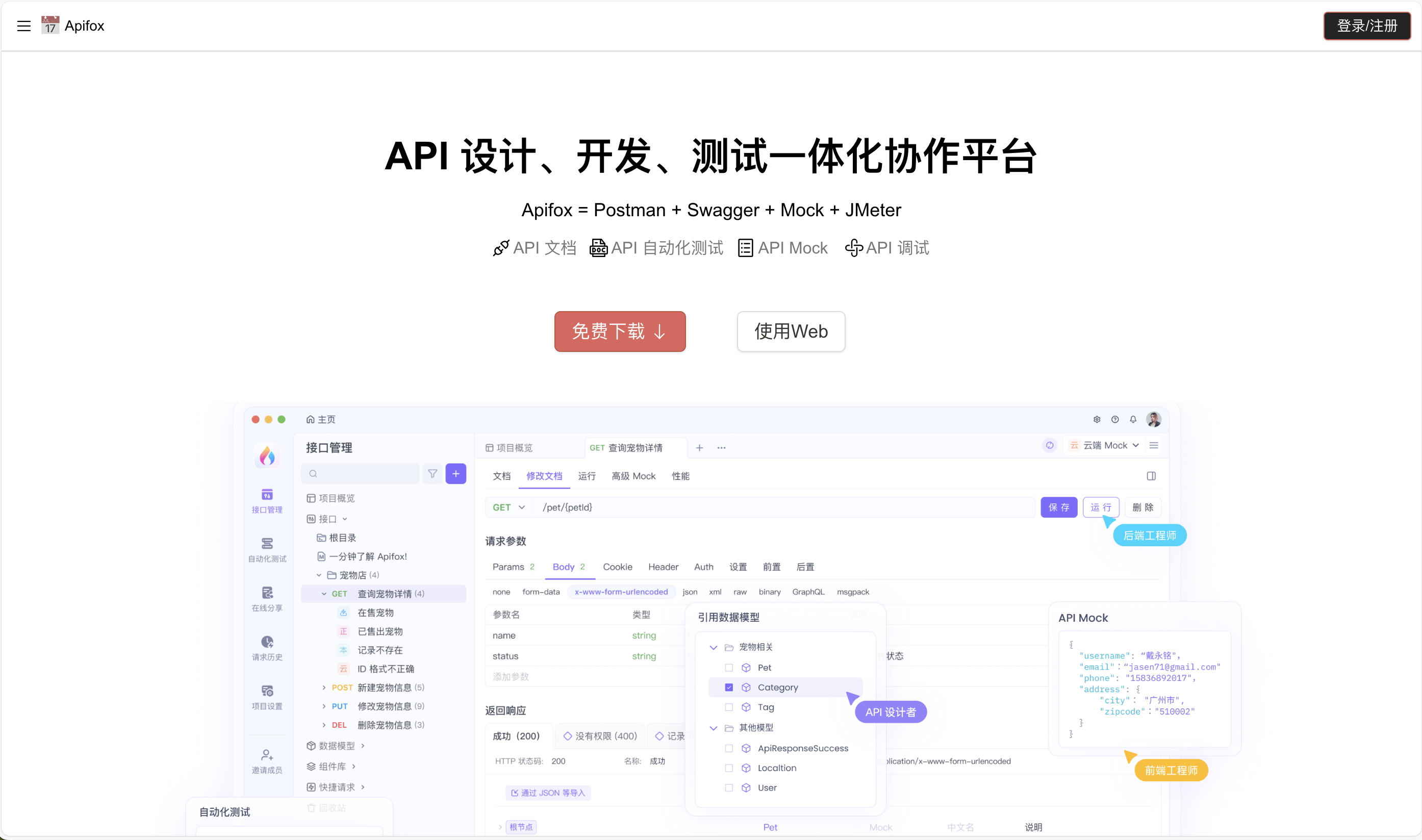Click the search field in 接口管理 panel
The height and width of the screenshot is (840, 1422).
pos(361,474)
